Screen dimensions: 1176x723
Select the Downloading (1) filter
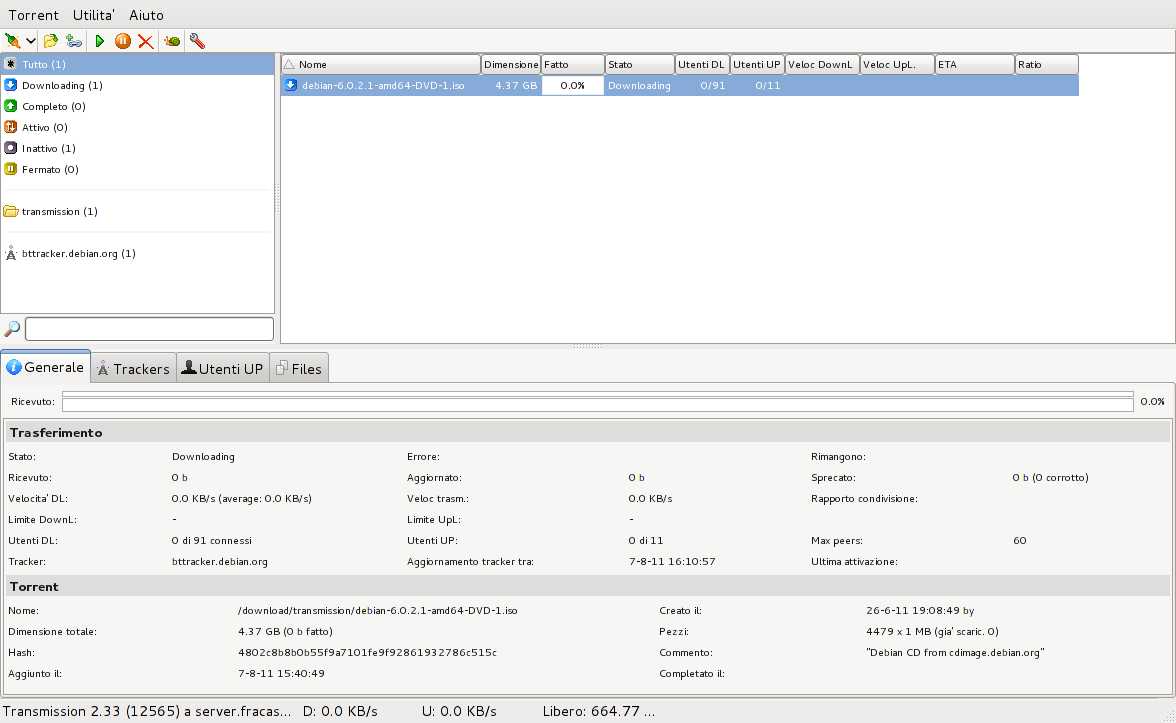coord(137,86)
